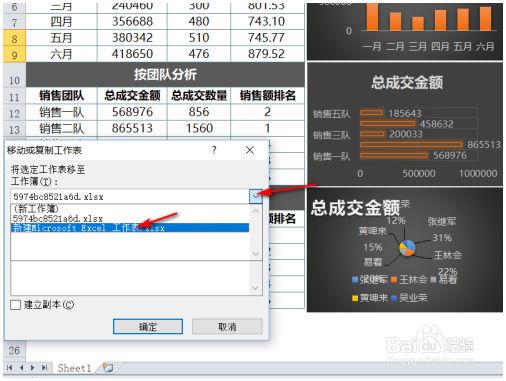Click the pie chart graphic
Viewport: 506px width, 381px height.
pyautogui.click(x=407, y=248)
